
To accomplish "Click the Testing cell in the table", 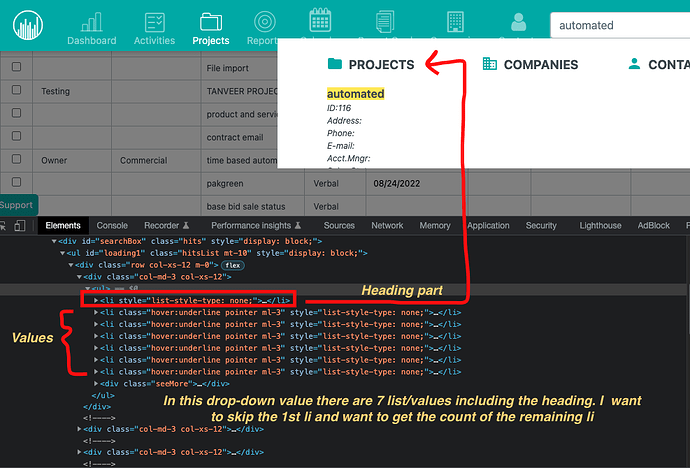I will (55, 91).
